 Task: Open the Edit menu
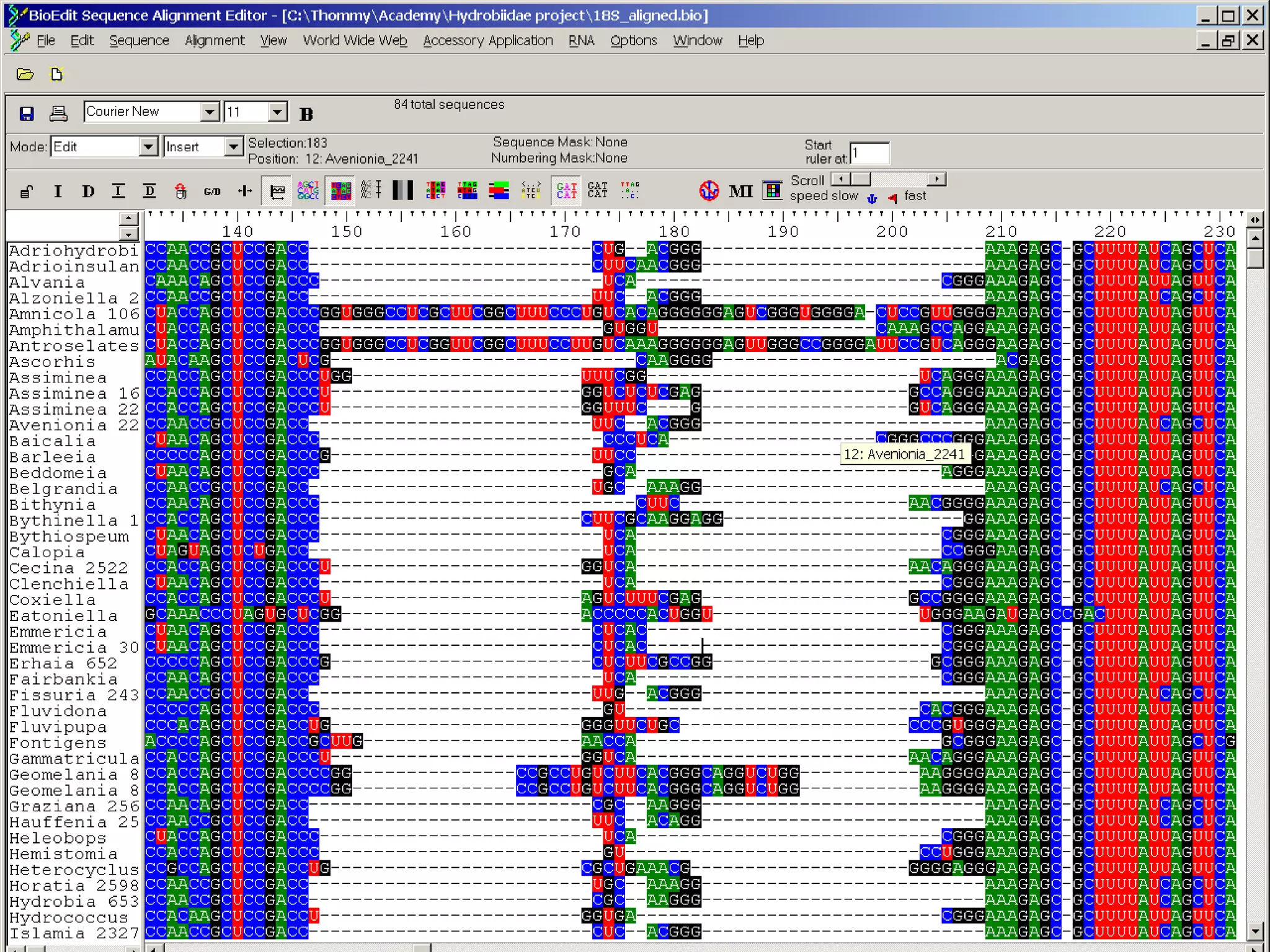tap(82, 41)
